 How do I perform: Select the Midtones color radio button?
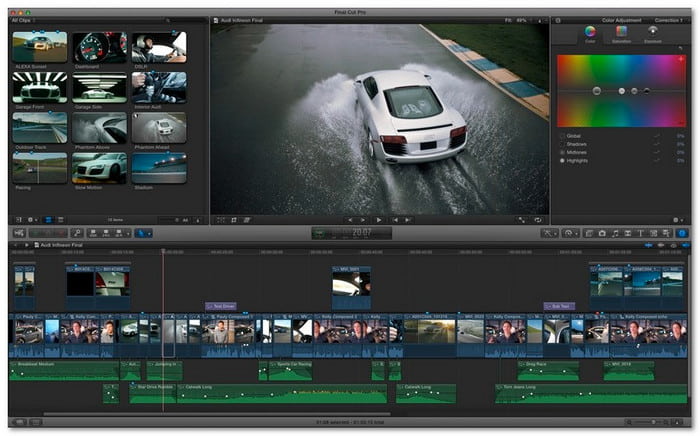click(x=561, y=152)
